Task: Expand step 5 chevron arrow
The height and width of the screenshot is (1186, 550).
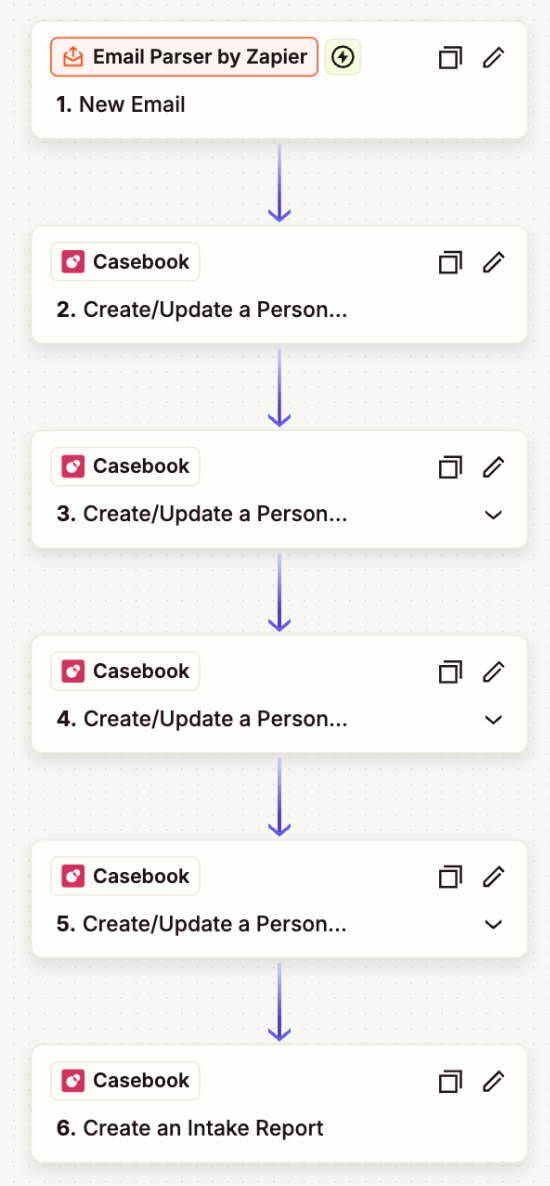Action: click(493, 924)
